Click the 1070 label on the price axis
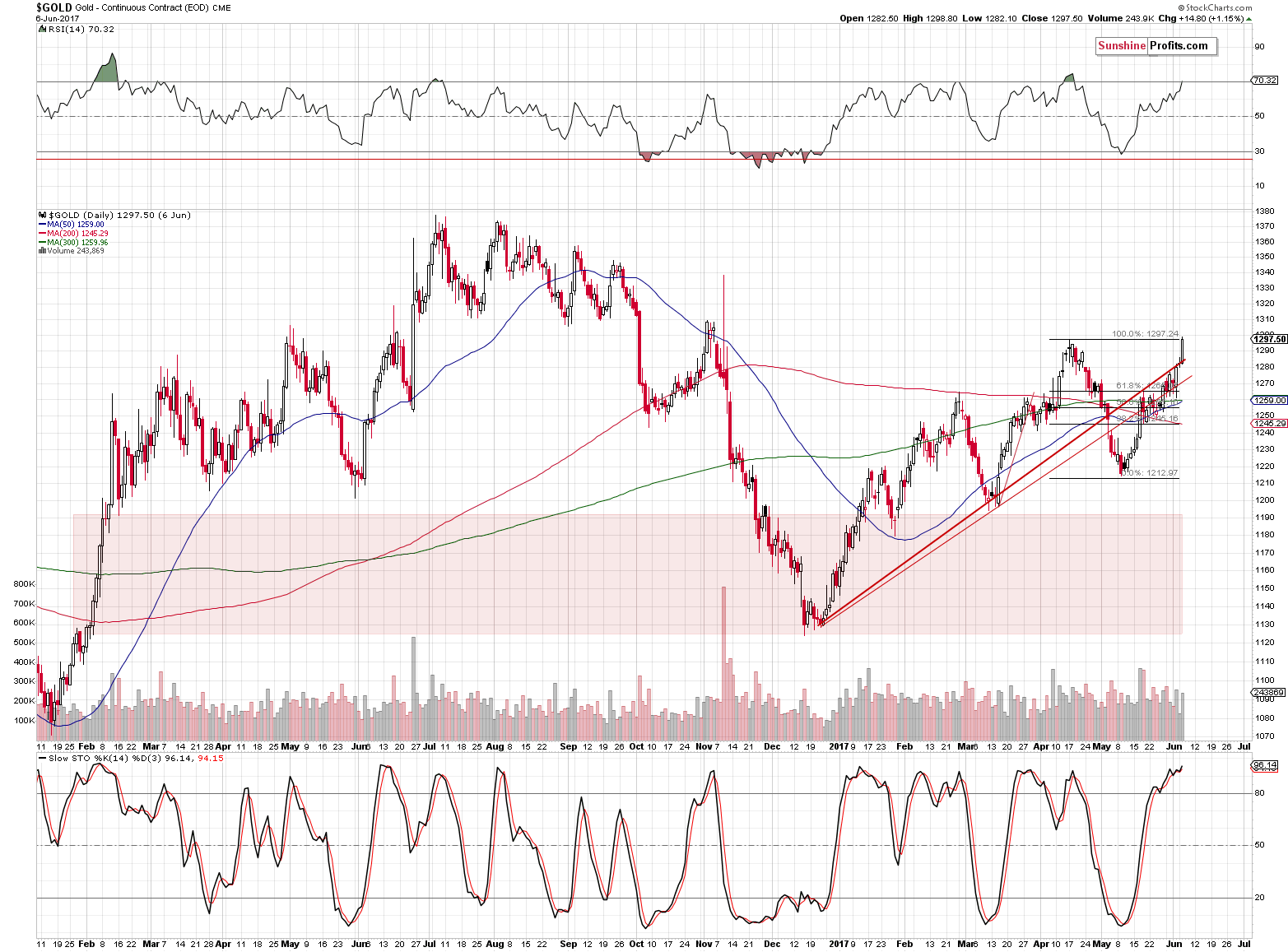Screen dimensions: 1288x952 click(1265, 736)
